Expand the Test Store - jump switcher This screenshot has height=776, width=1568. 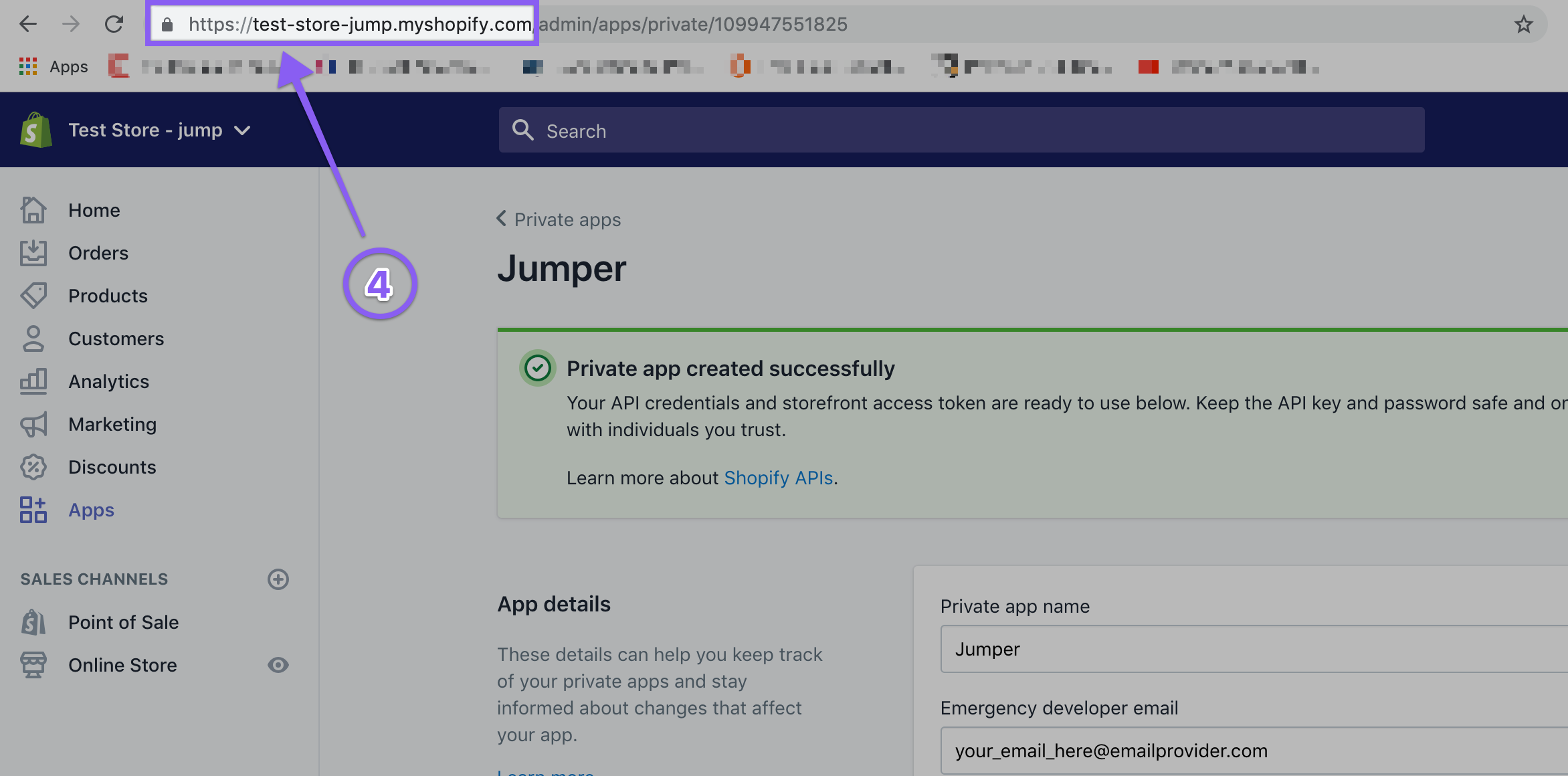pyautogui.click(x=159, y=130)
